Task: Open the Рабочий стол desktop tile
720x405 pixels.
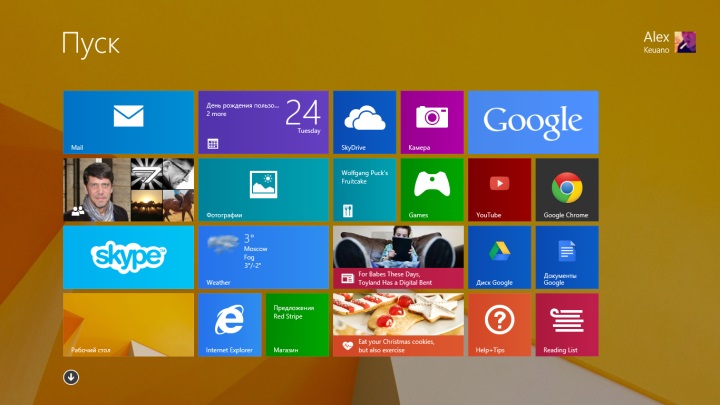Action: click(128, 324)
